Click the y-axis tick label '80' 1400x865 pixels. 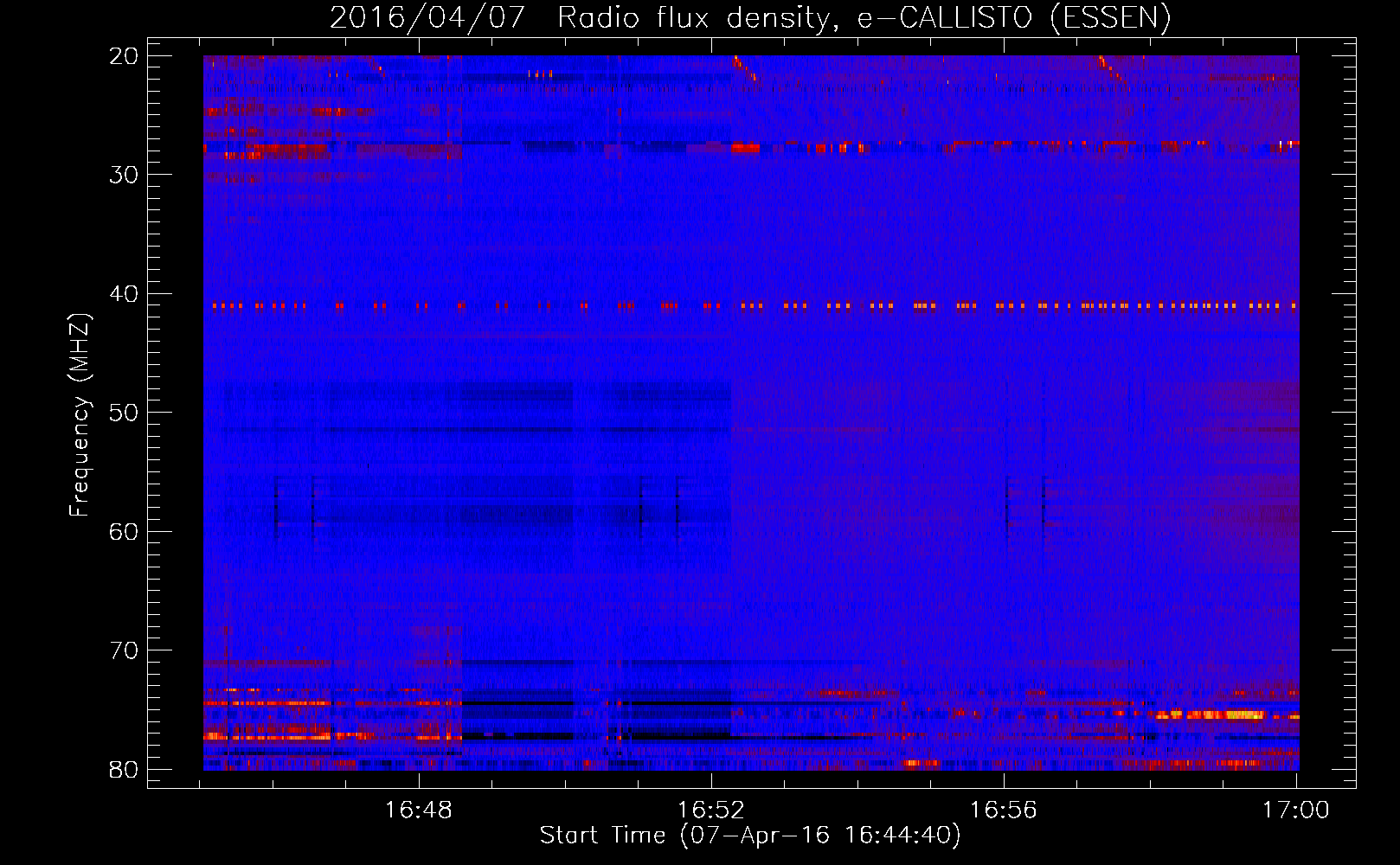pyautogui.click(x=125, y=770)
